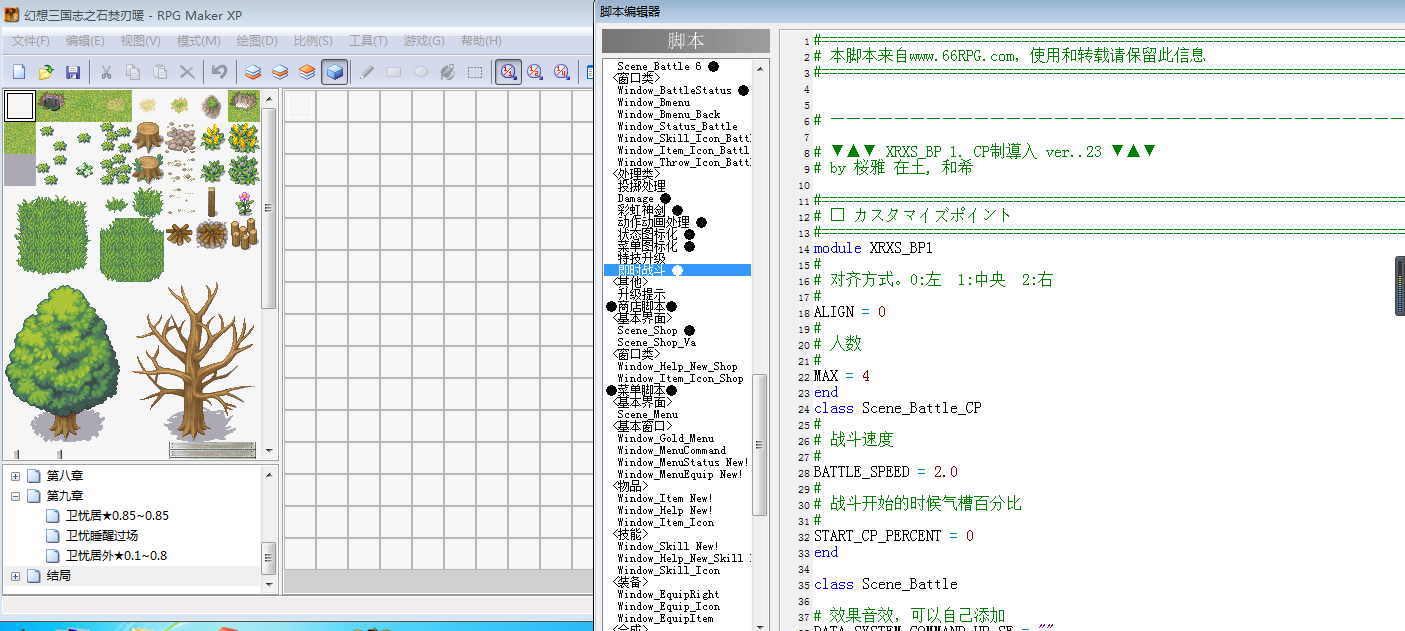Image resolution: width=1405 pixels, height=631 pixels.
Task: Select script Window_Status_Battle
Action: (x=677, y=126)
